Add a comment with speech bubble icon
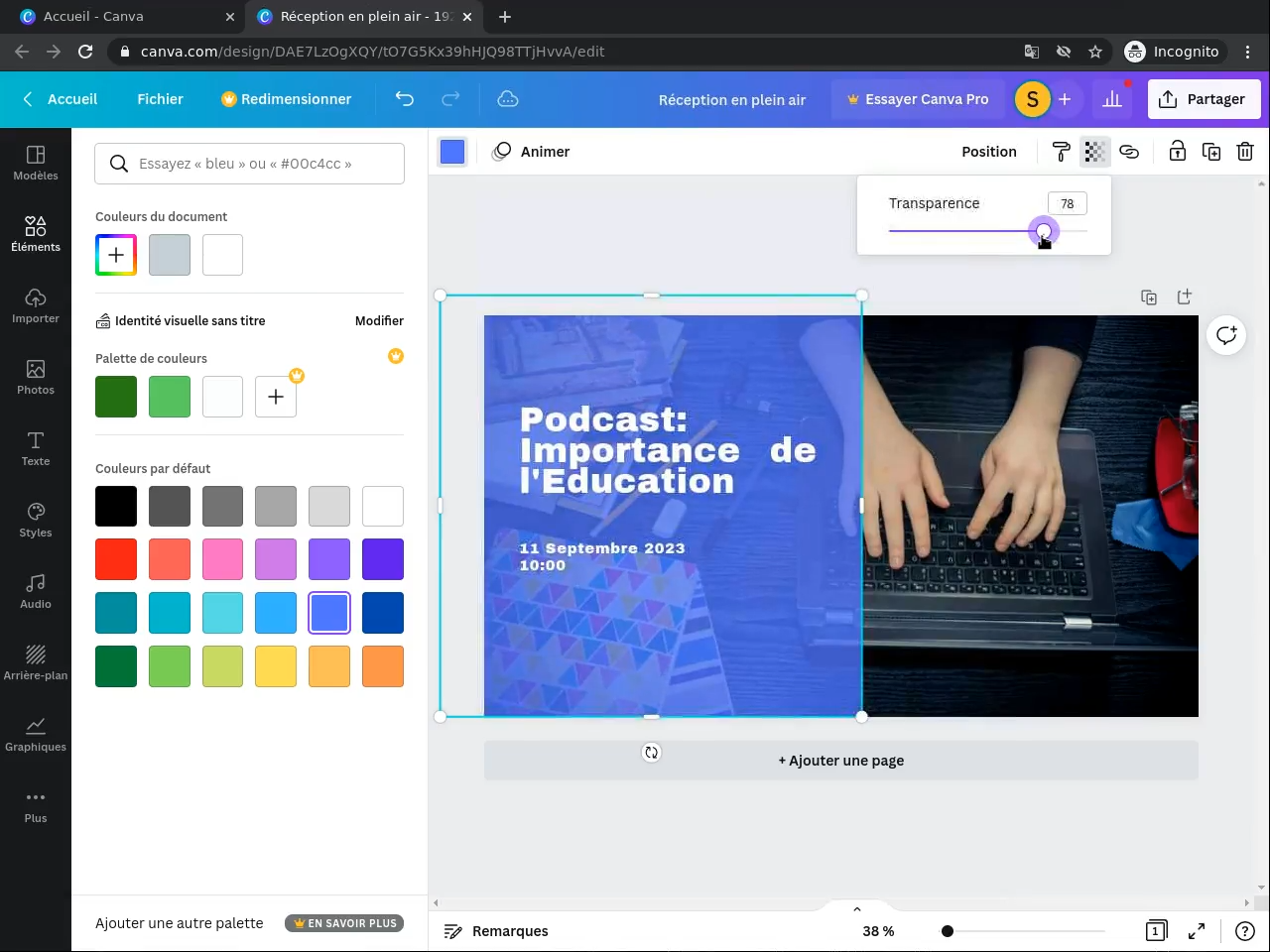Screen dimensions: 1270x952 1226,335
